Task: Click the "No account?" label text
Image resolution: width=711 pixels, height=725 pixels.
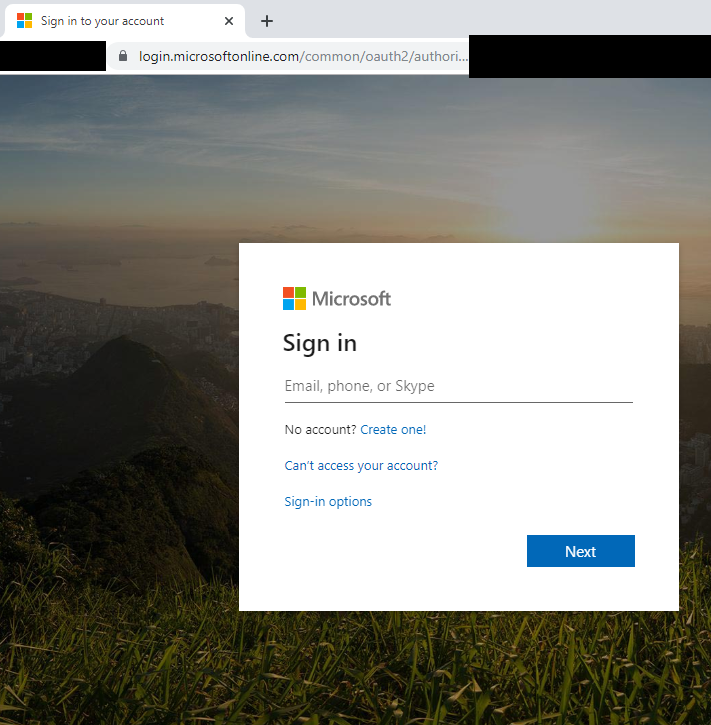Action: 320,430
